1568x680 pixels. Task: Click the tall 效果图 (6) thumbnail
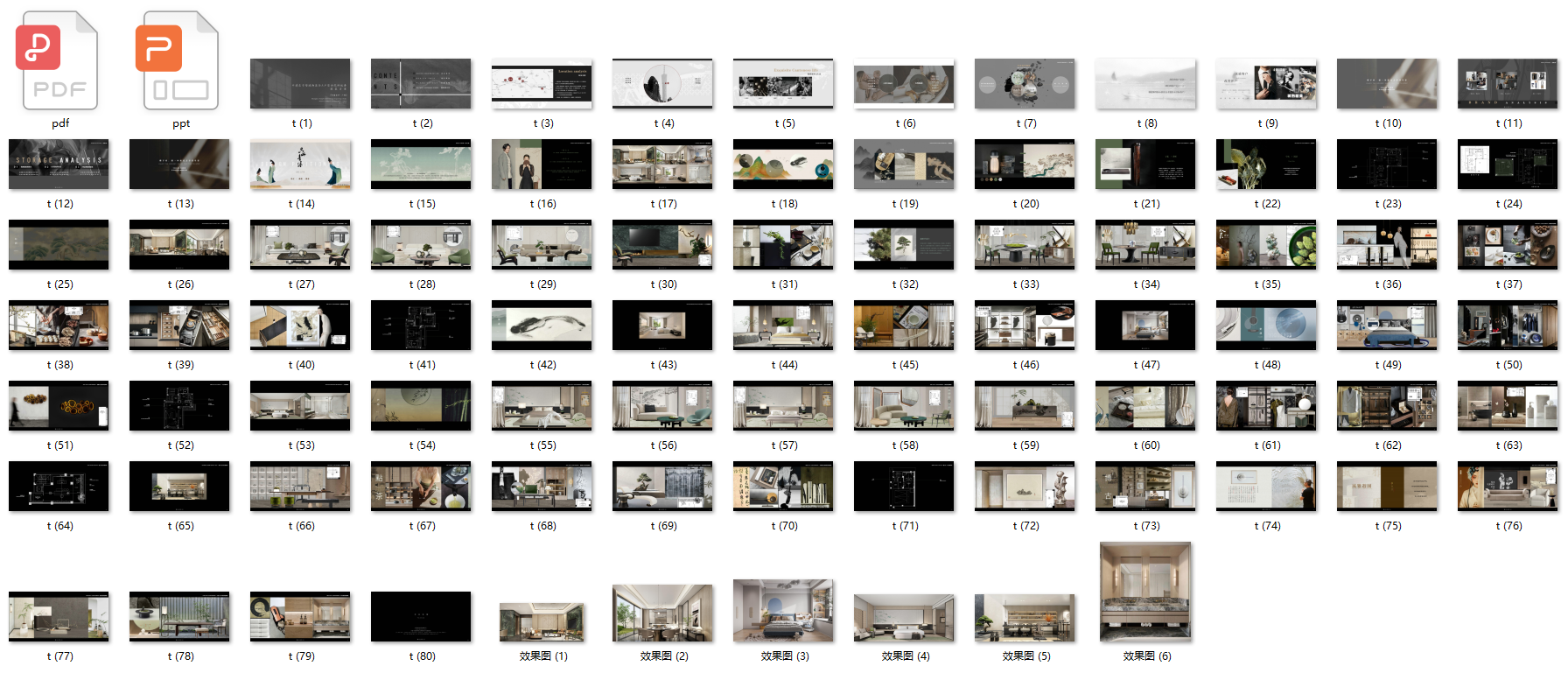(1145, 592)
